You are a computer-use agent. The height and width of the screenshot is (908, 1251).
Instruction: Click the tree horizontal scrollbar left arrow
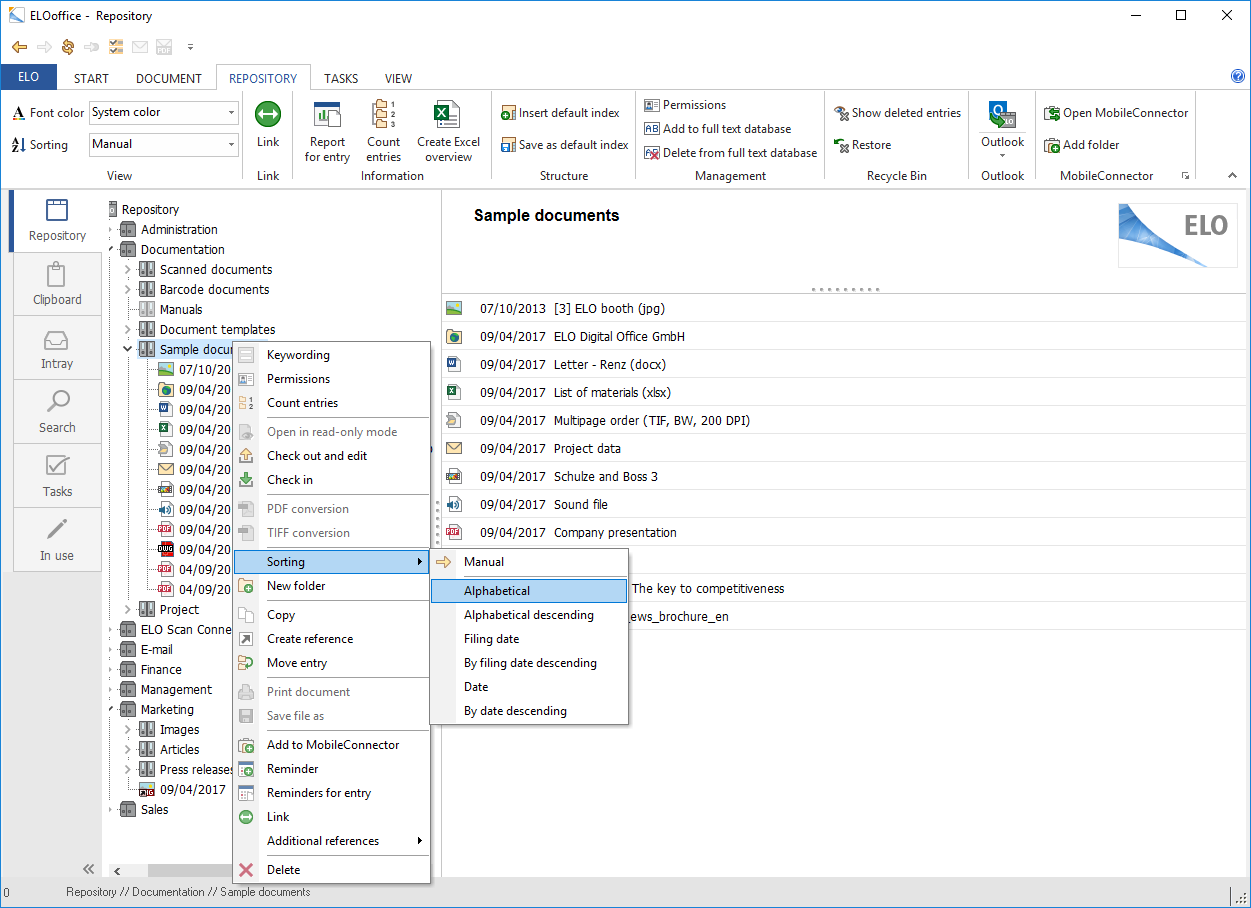[x=117, y=870]
